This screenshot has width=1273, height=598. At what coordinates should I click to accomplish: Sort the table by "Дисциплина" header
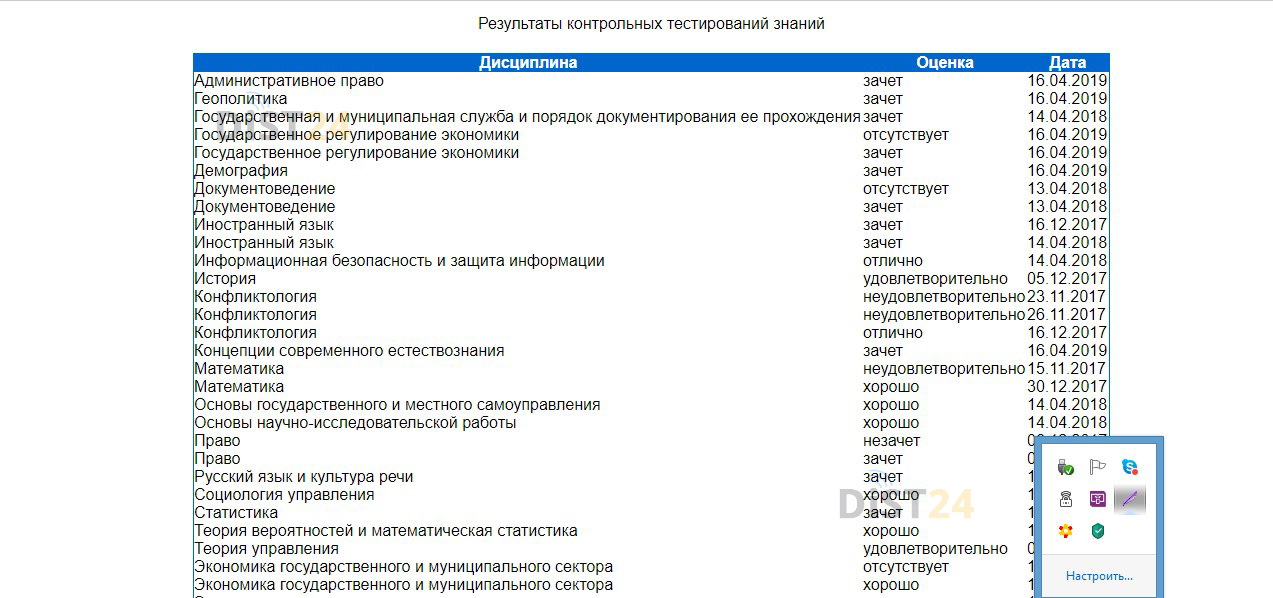click(526, 61)
